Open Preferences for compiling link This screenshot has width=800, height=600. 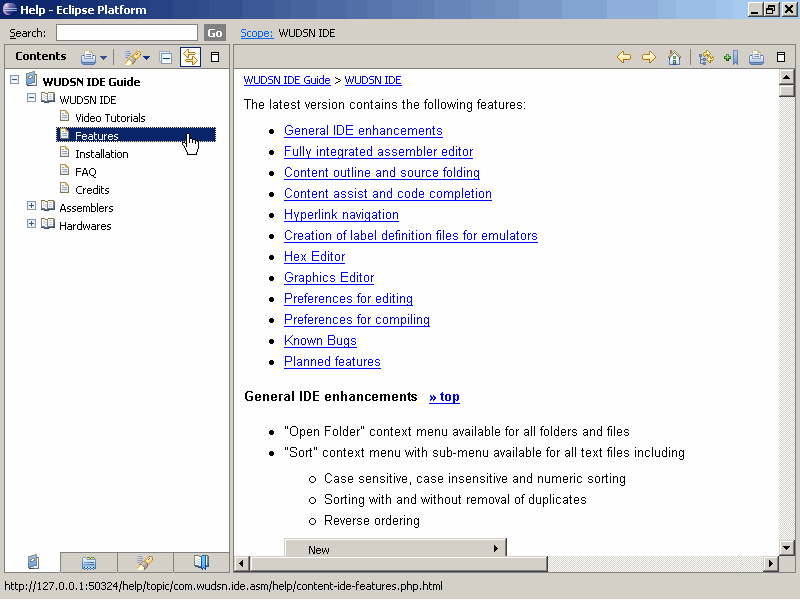click(x=357, y=319)
